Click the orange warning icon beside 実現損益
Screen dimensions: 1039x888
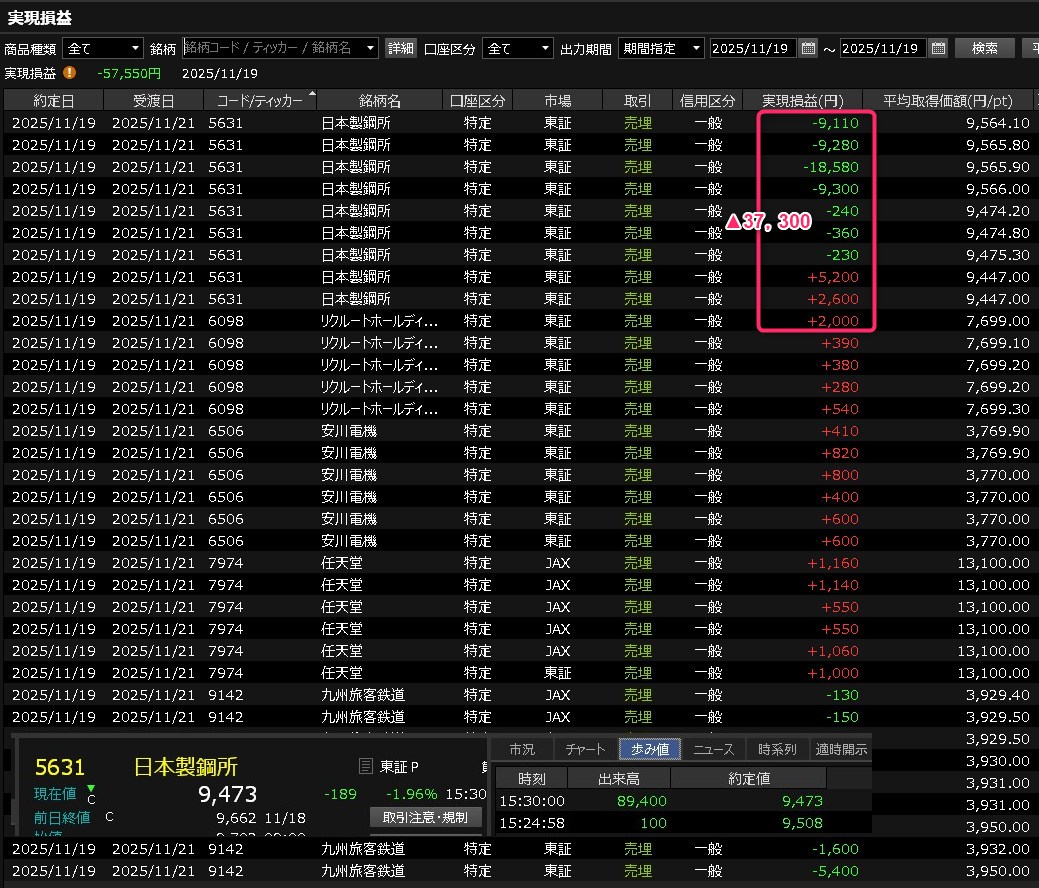point(69,73)
